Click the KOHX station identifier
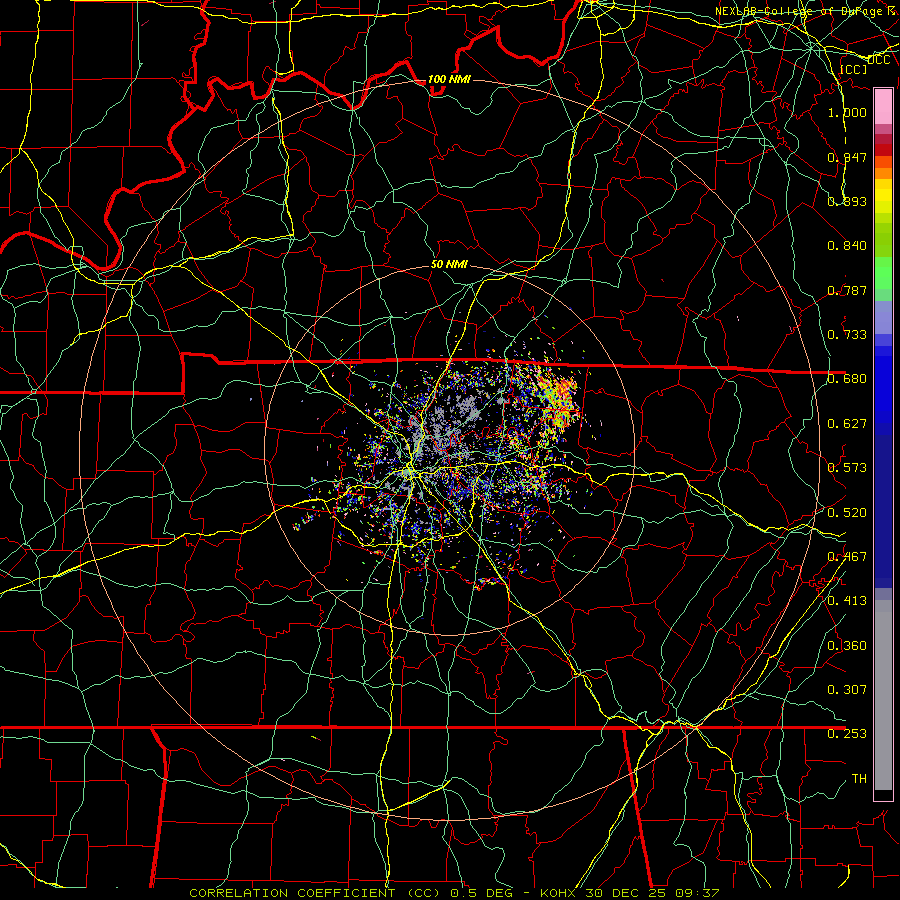 [x=557, y=893]
